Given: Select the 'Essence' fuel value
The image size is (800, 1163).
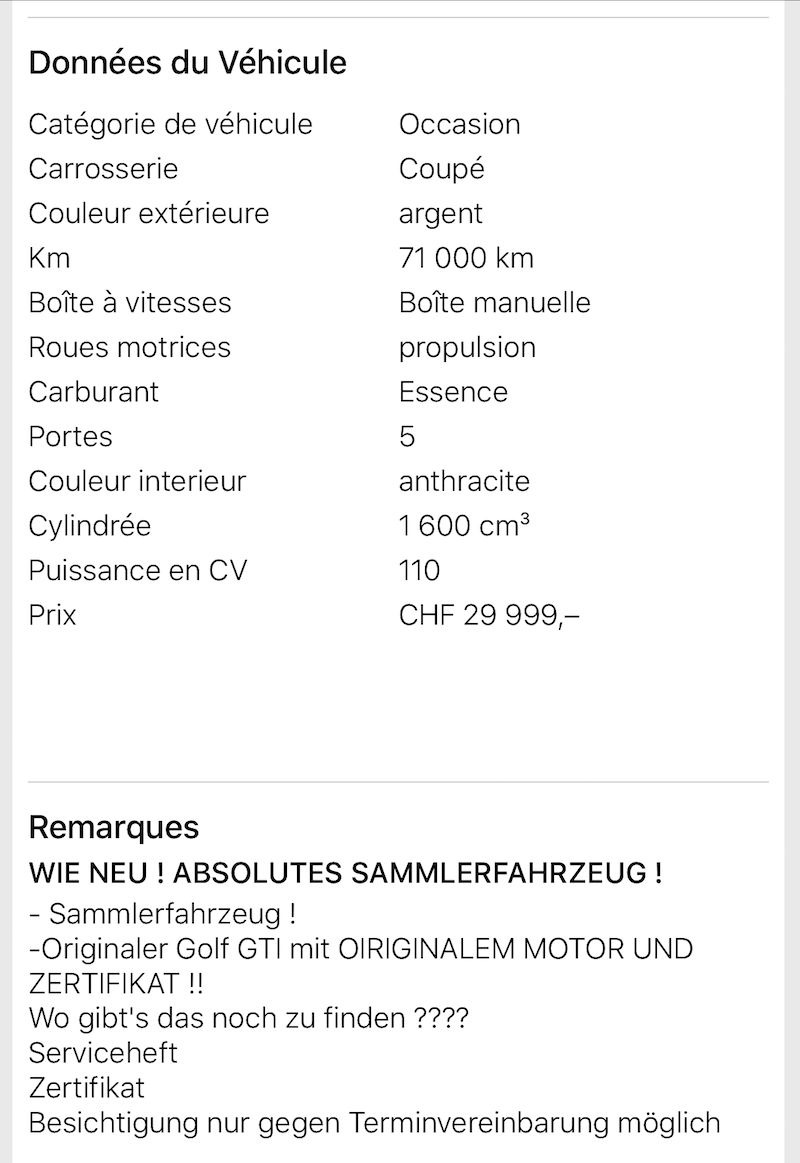Looking at the screenshot, I should pyautogui.click(x=453, y=392).
